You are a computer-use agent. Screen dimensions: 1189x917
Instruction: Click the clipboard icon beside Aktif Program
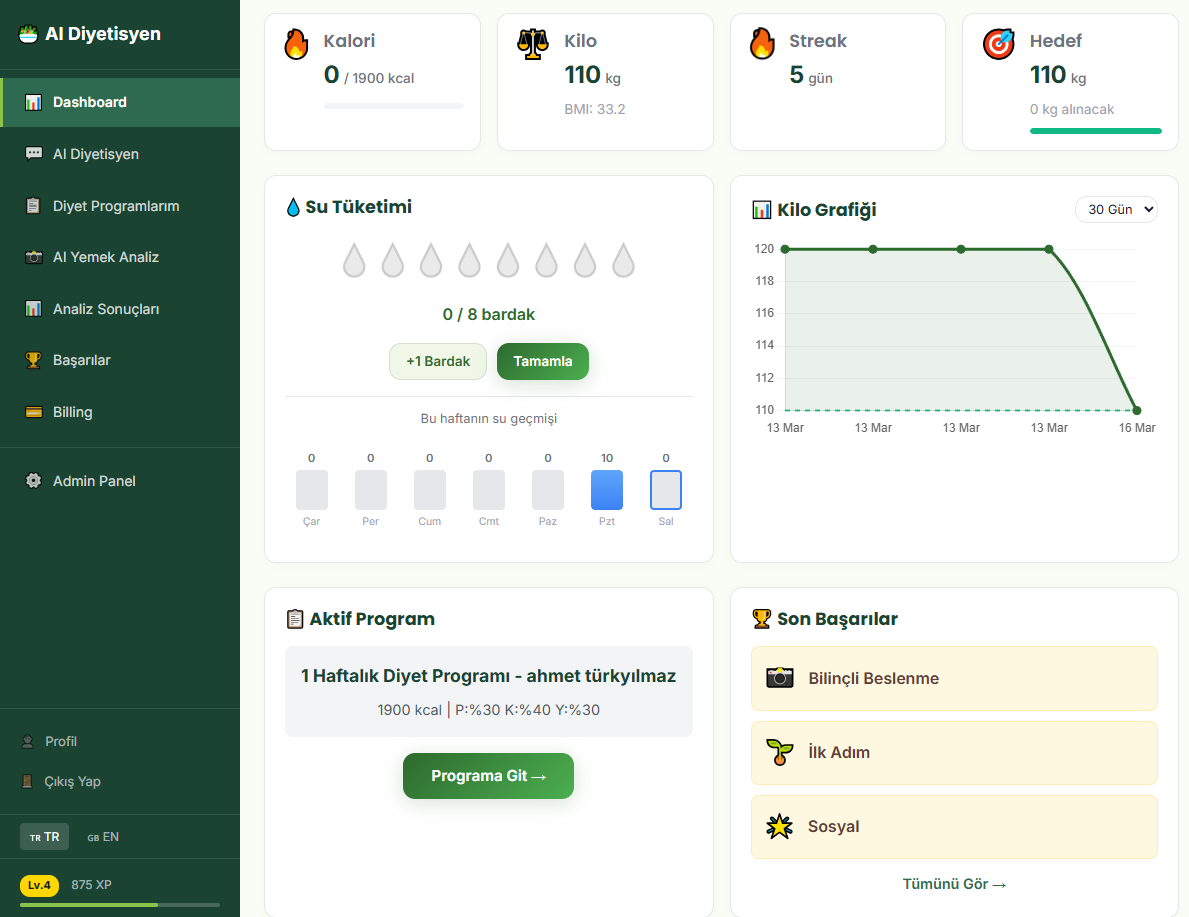point(295,619)
